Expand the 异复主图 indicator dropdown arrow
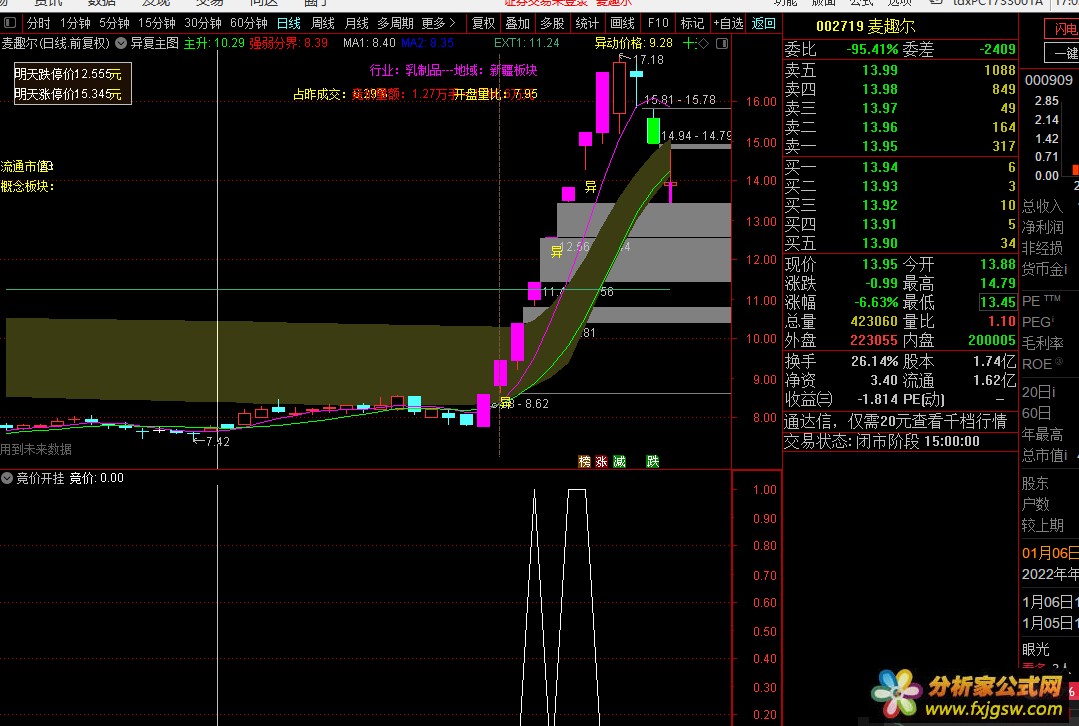 (121, 43)
